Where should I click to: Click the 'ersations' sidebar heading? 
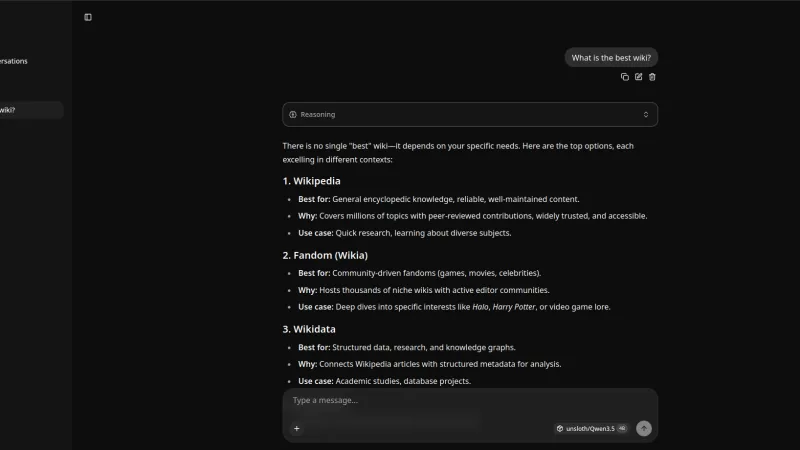pyautogui.click(x=14, y=61)
